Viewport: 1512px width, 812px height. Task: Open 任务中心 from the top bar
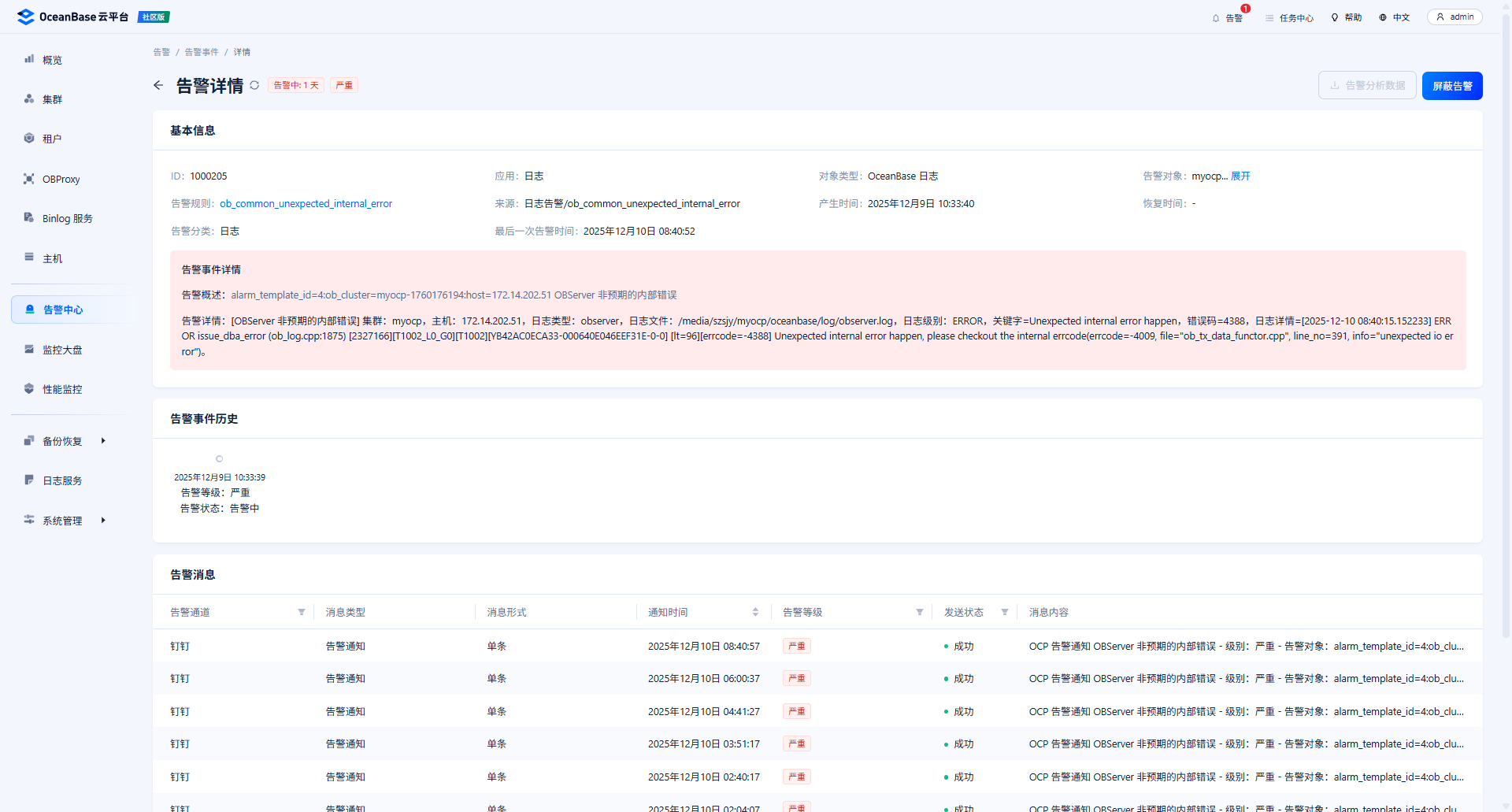tap(1289, 17)
